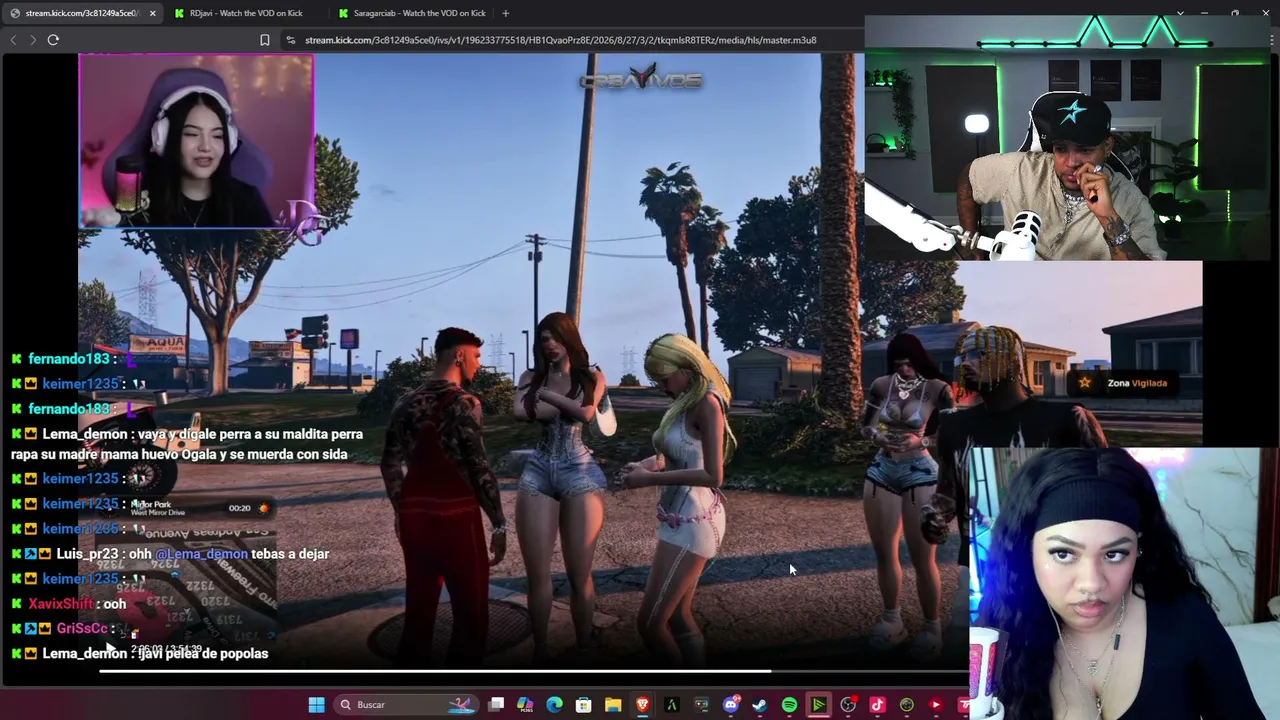Switch to the RDjavi VOD tab
Screen dimensions: 1280x720
point(246,13)
